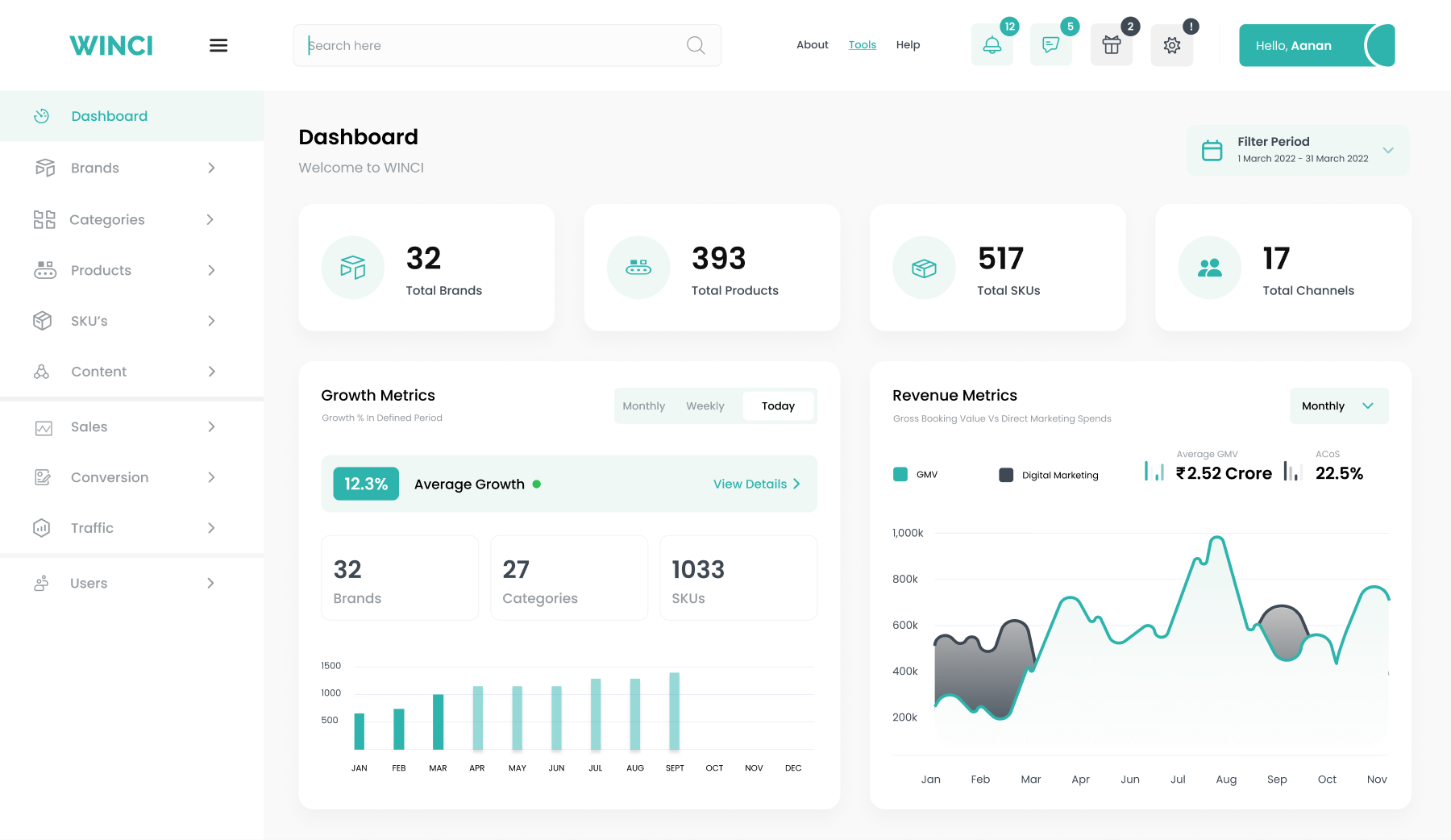Click the Users icon in sidebar
The height and width of the screenshot is (840, 1451).
click(41, 584)
